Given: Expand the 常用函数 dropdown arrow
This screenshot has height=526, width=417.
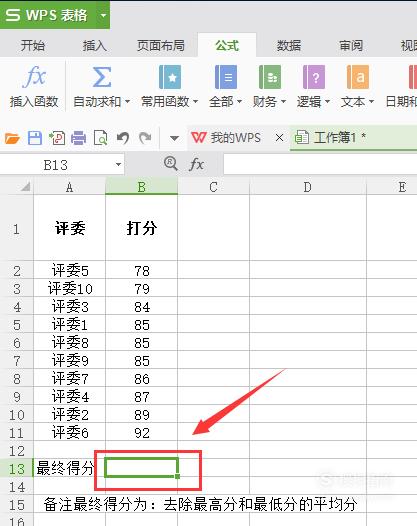Looking at the screenshot, I should [x=196, y=101].
